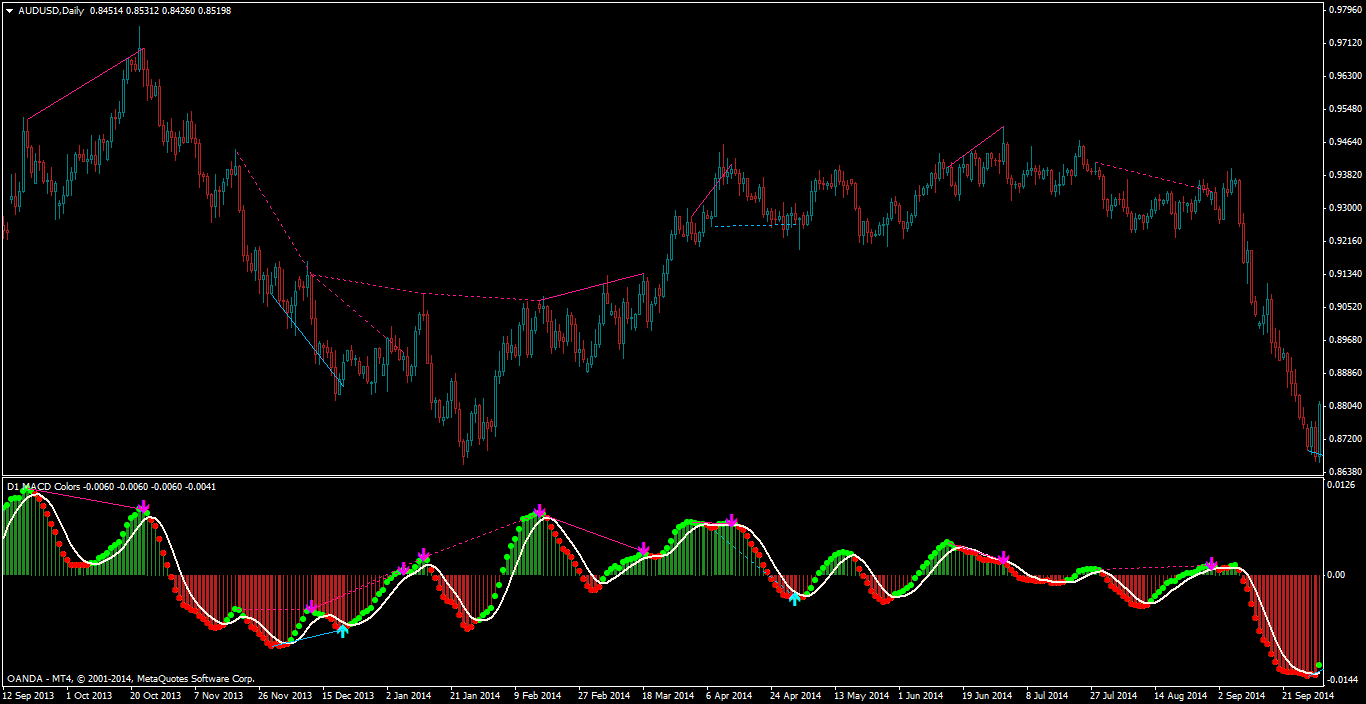Click the 8 Jul 2014 date label
The width and height of the screenshot is (1366, 704).
tap(1049, 695)
